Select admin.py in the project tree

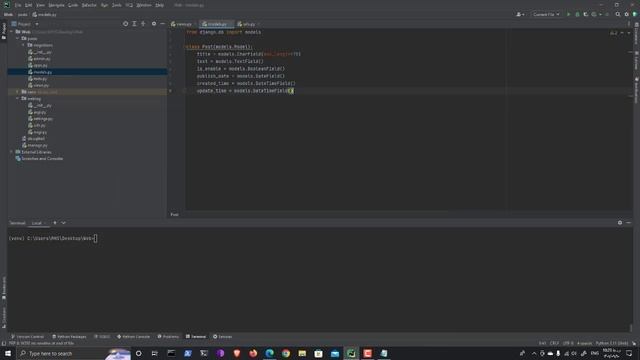tap(39, 58)
